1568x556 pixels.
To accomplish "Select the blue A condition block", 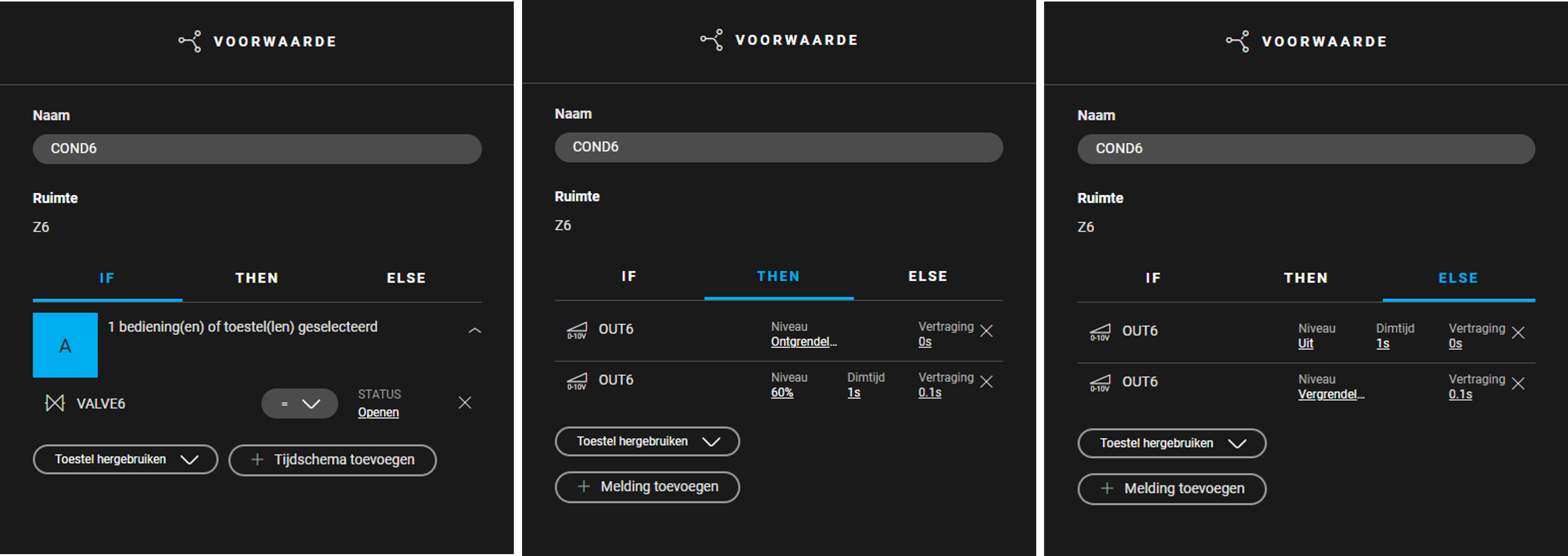I will coord(65,345).
